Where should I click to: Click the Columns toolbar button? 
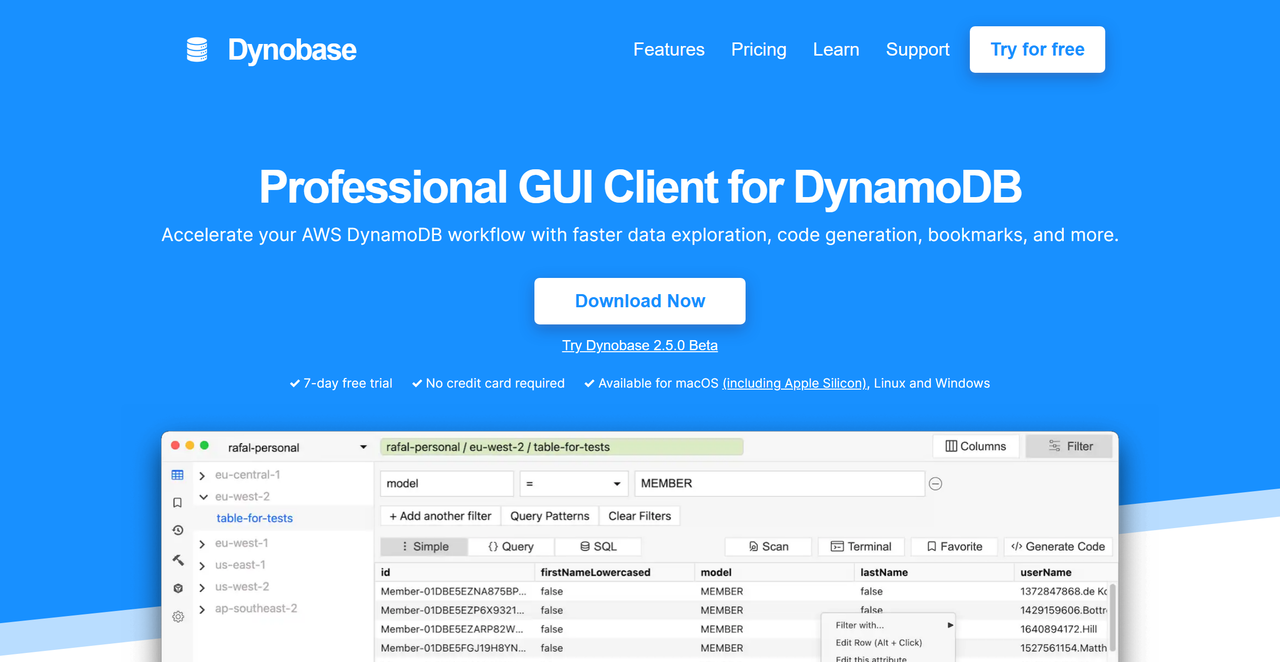coord(976,446)
